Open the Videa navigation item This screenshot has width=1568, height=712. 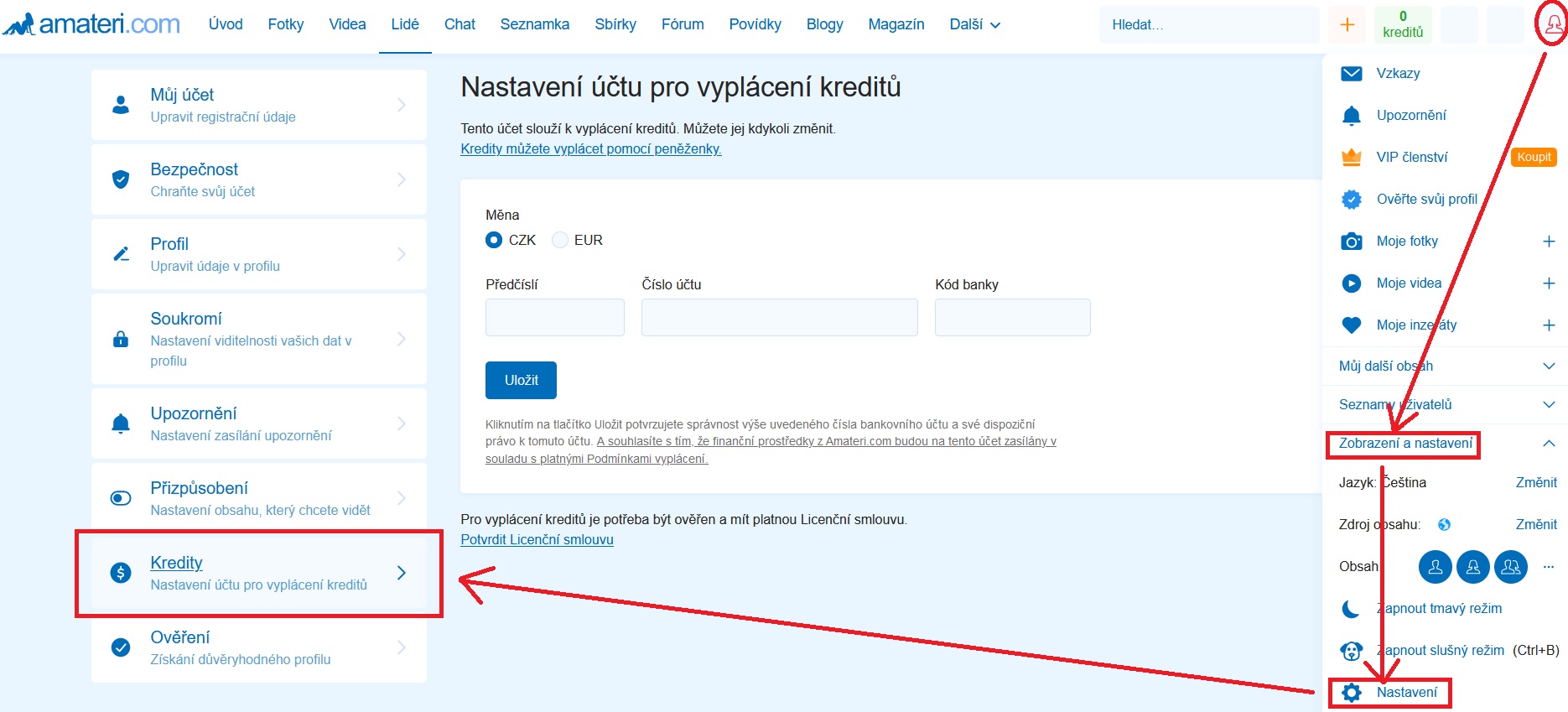347,25
